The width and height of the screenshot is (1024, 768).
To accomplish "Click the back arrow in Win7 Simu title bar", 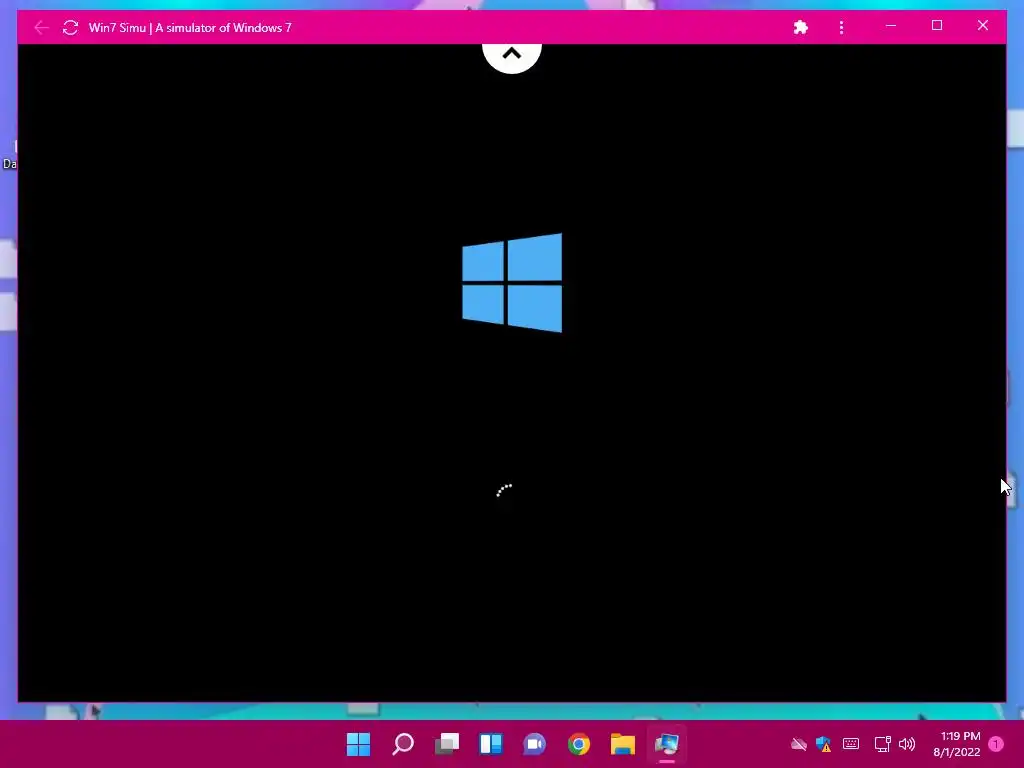I will 41,27.
